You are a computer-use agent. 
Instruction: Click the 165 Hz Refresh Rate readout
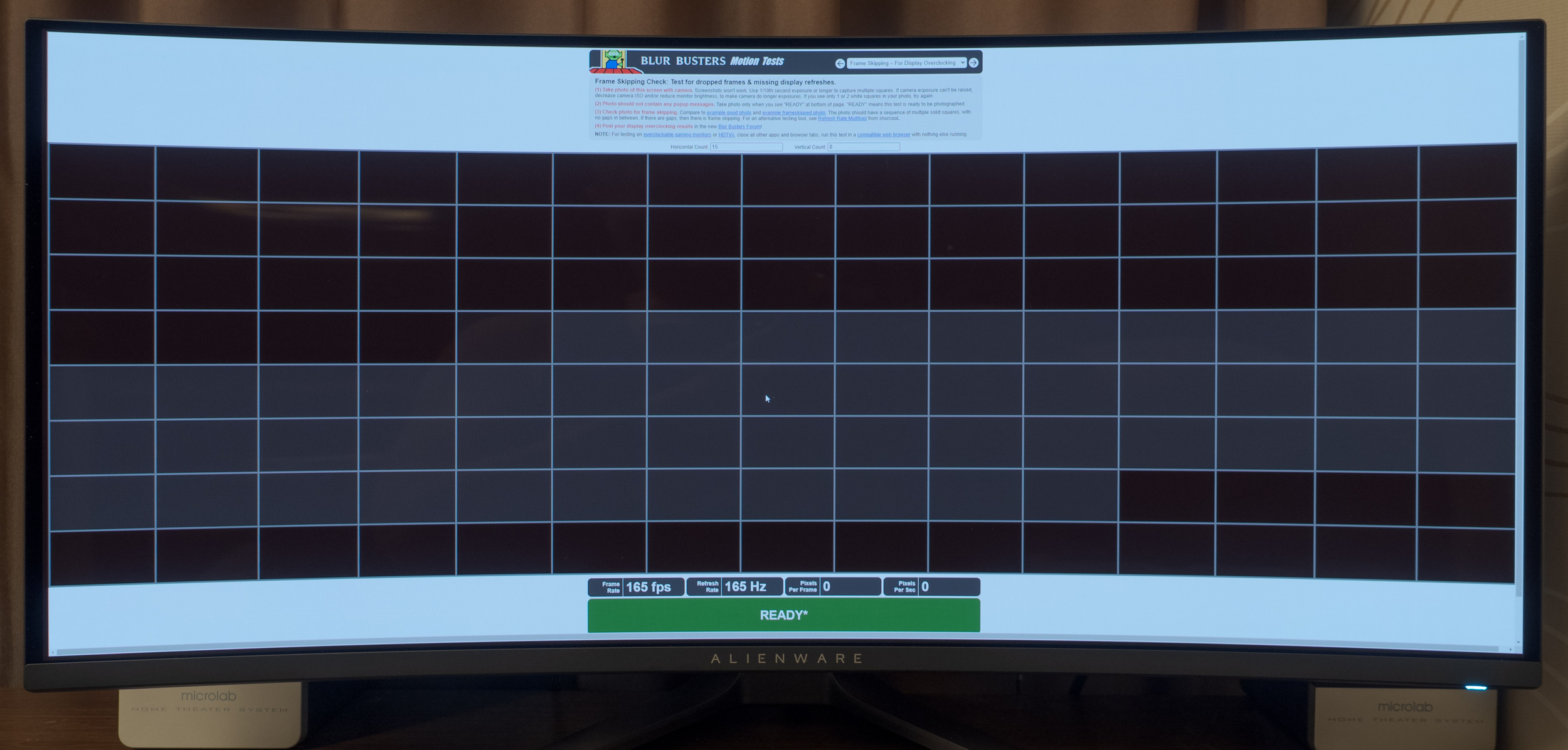(745, 586)
